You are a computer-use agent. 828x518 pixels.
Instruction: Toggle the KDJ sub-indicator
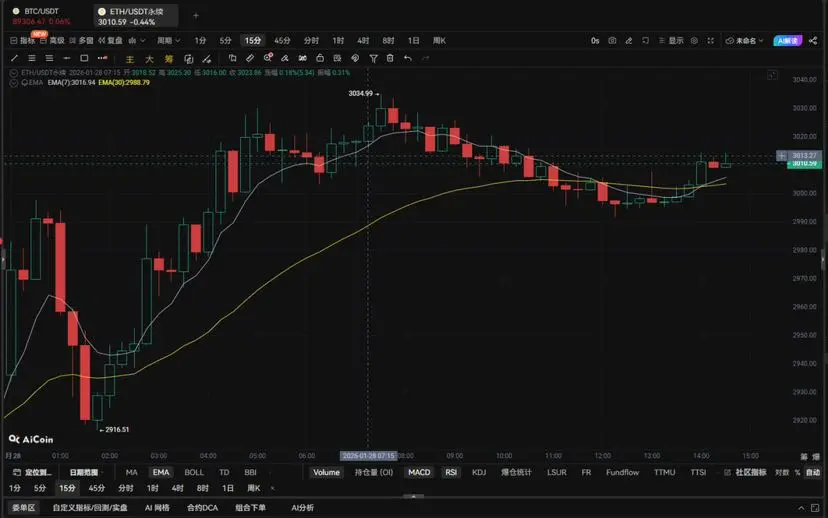[x=479, y=472]
